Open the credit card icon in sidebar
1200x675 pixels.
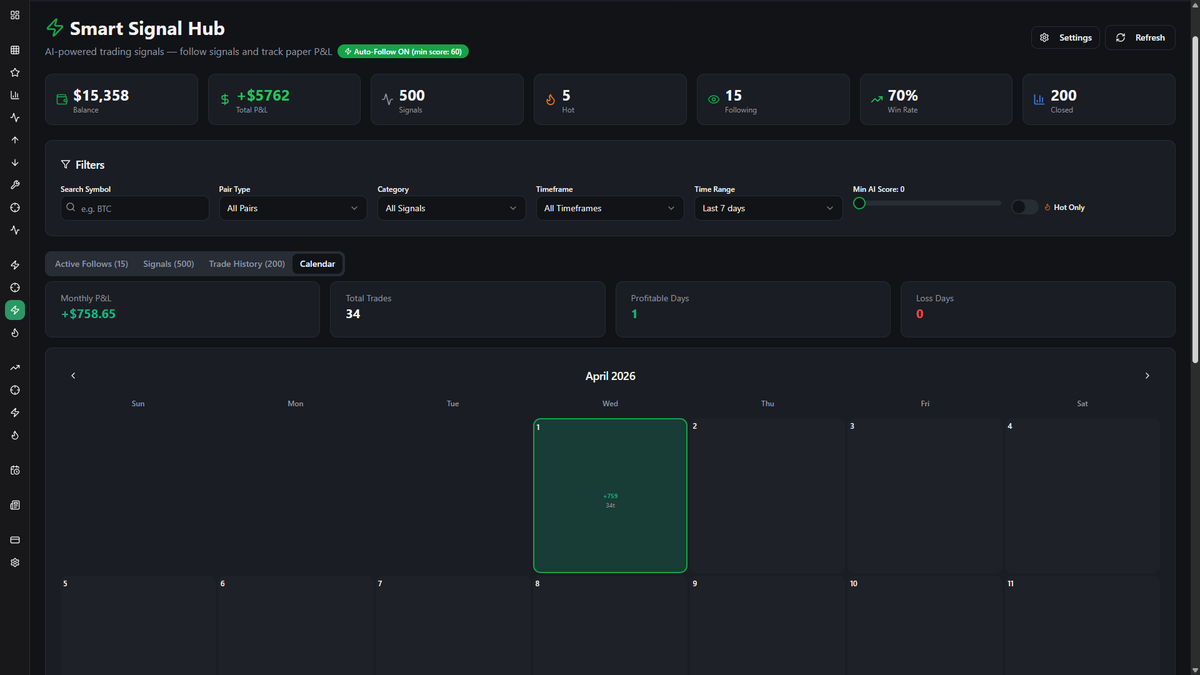[x=15, y=540]
